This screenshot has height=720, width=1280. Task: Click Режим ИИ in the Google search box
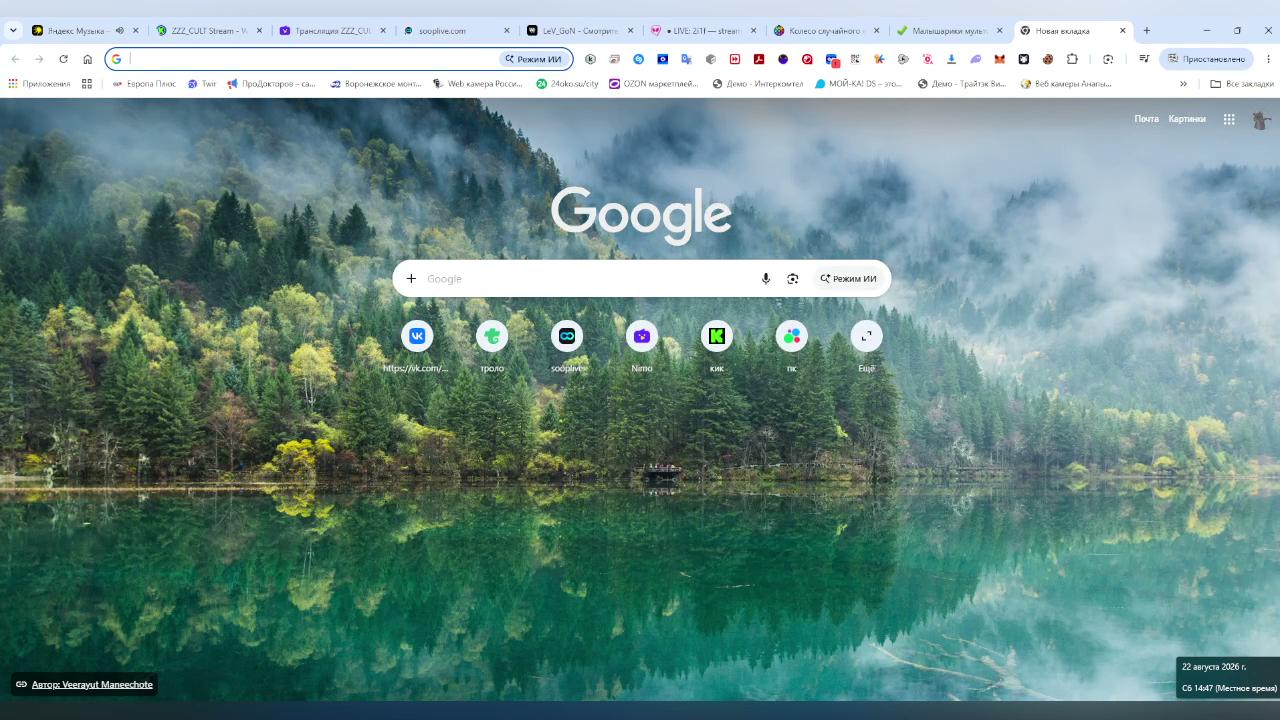848,279
